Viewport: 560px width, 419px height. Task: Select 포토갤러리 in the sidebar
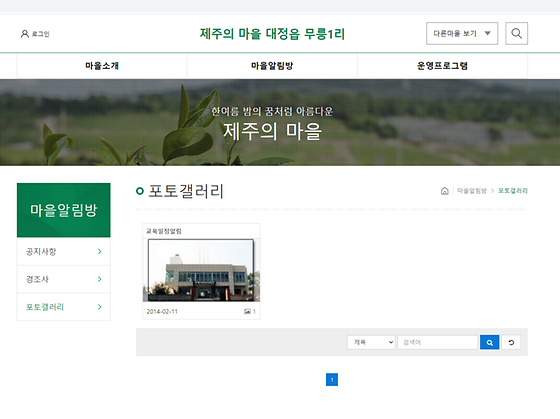[x=64, y=307]
